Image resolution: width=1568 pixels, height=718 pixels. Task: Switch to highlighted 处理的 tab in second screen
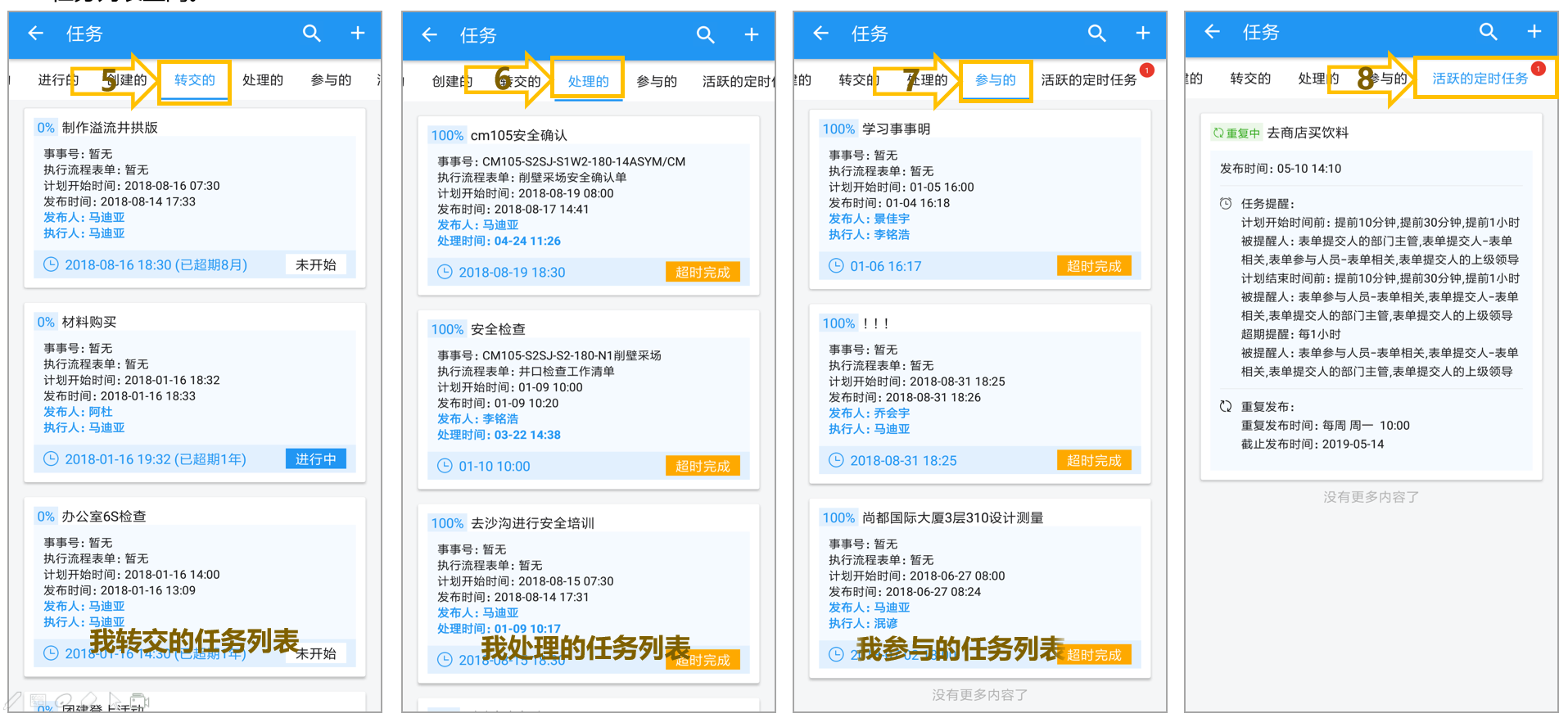(x=589, y=82)
